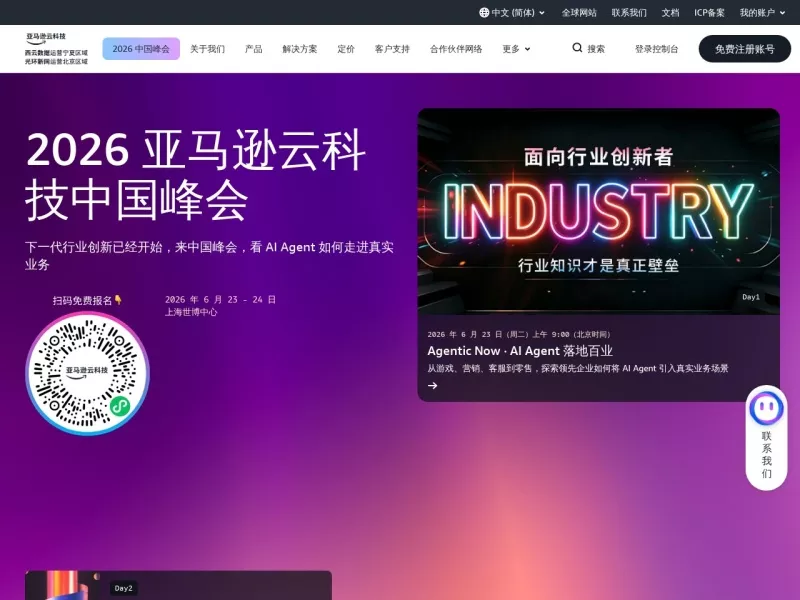The width and height of the screenshot is (800, 600).
Task: Click the chatbot face icon
Action: click(x=766, y=408)
